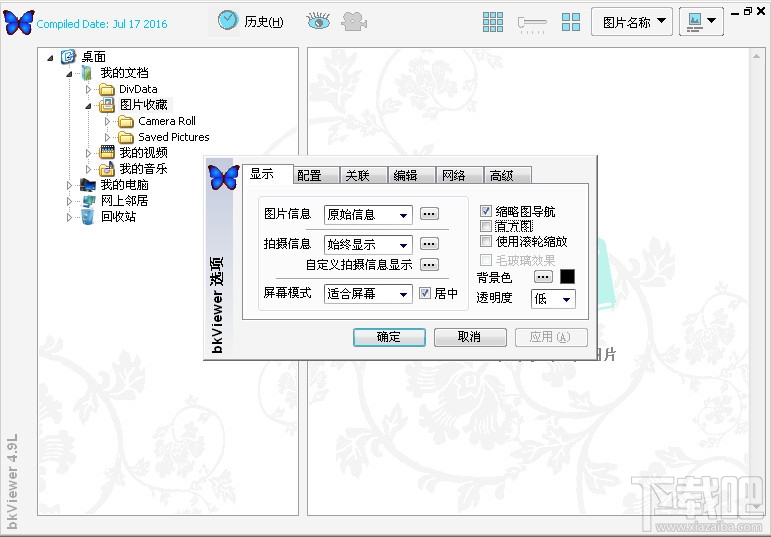Viewport: 771px width, 537px height.
Task: Click the Camera Roll folder icon
Action: (126, 121)
